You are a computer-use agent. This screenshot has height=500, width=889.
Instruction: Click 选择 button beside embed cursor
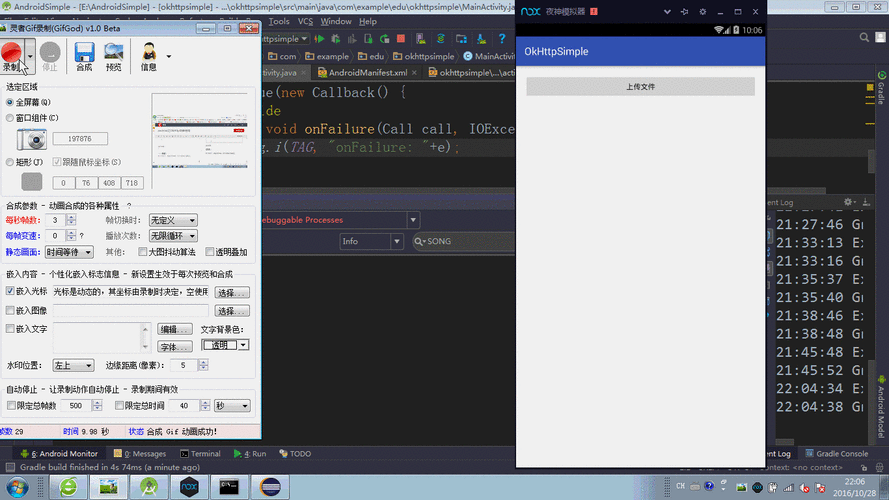[x=232, y=293]
